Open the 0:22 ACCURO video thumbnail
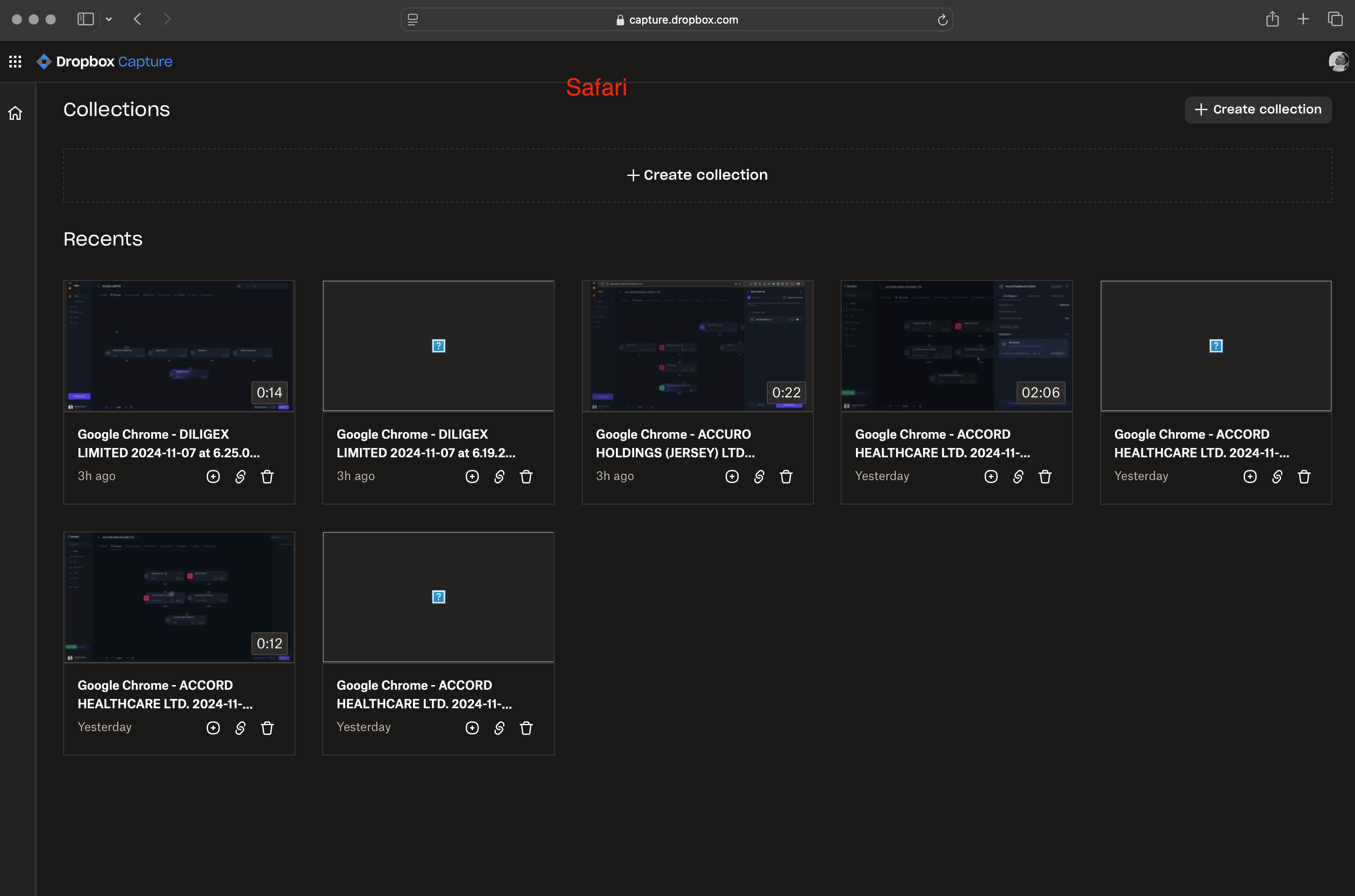This screenshot has height=896, width=1355. pos(697,346)
